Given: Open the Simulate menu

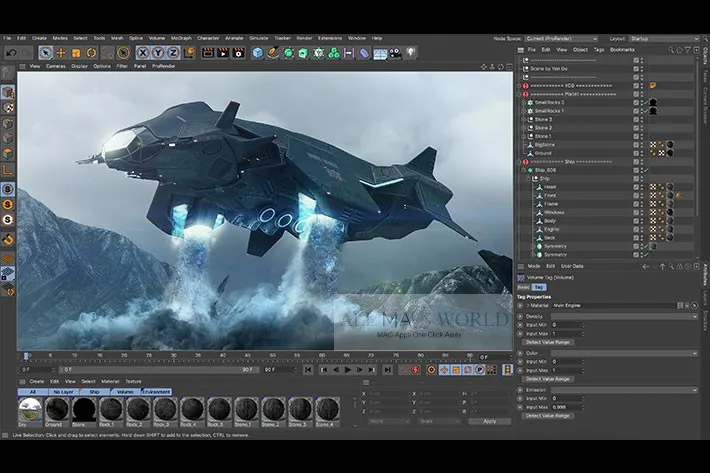Looking at the screenshot, I should point(259,38).
